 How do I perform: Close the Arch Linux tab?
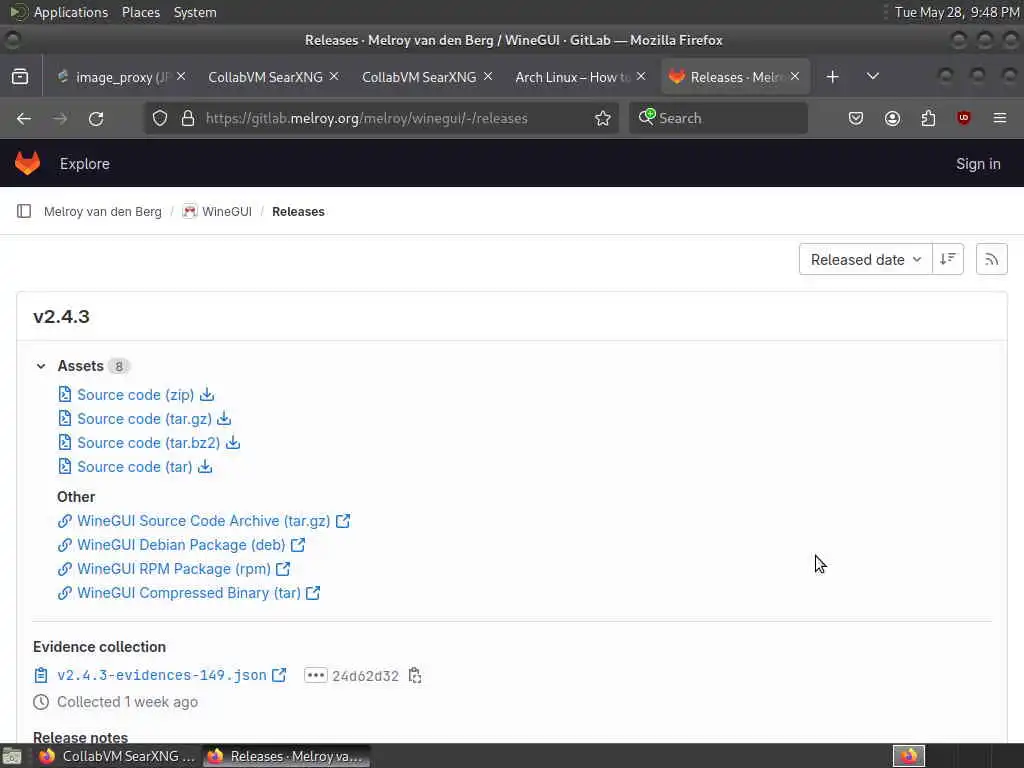pyautogui.click(x=641, y=76)
